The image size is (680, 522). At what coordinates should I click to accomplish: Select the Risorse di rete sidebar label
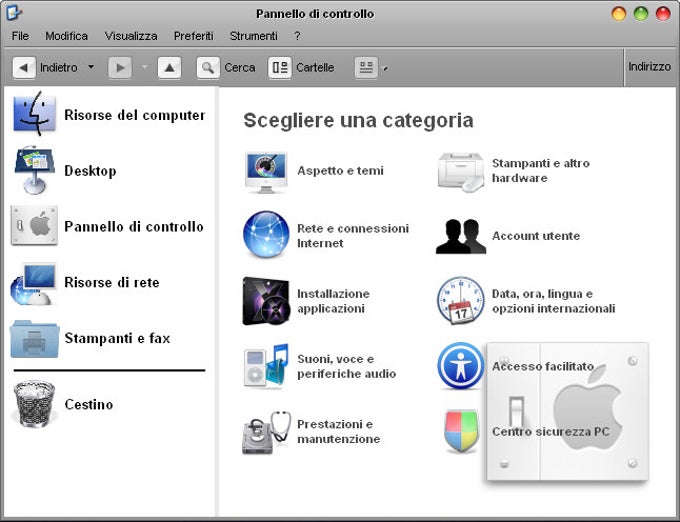[x=112, y=282]
